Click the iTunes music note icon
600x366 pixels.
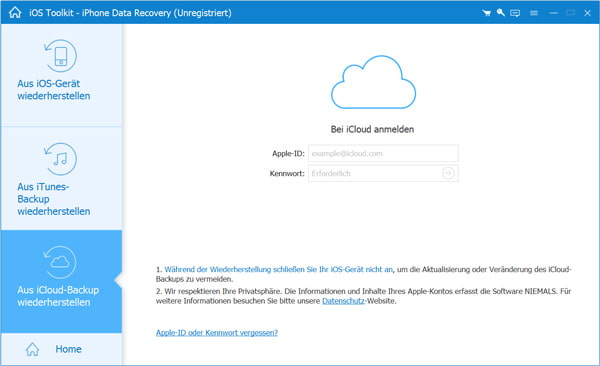[60, 159]
